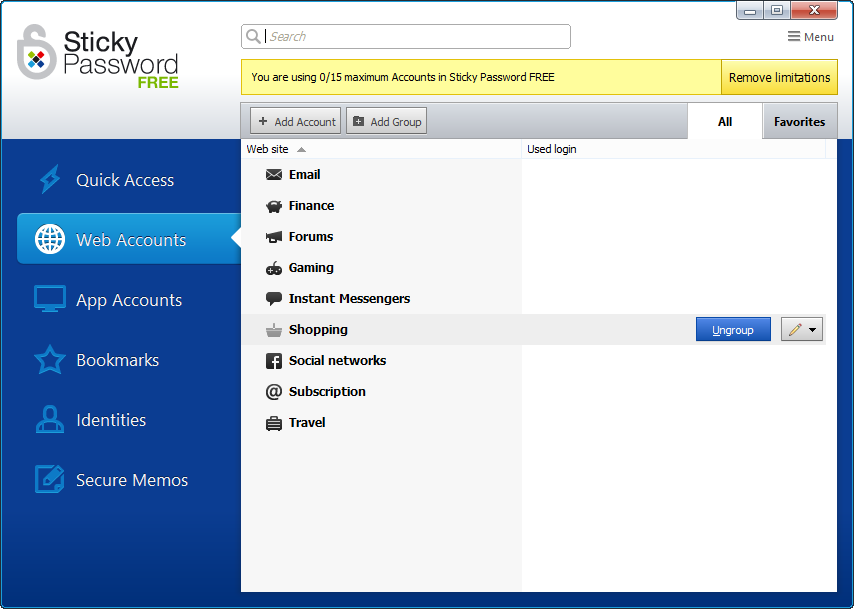Switch to the Favorites tab
This screenshot has height=610, width=855.
coord(799,122)
